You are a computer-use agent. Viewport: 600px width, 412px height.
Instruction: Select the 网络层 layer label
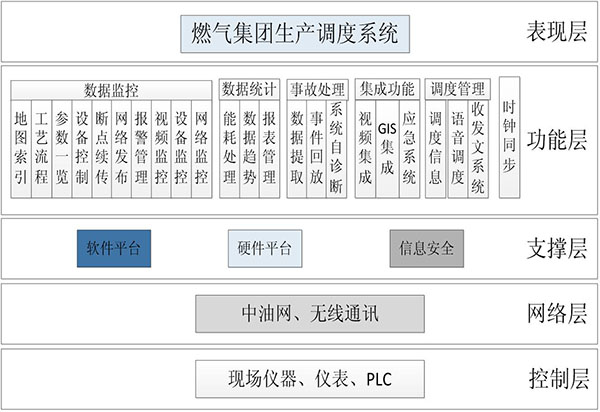click(556, 314)
